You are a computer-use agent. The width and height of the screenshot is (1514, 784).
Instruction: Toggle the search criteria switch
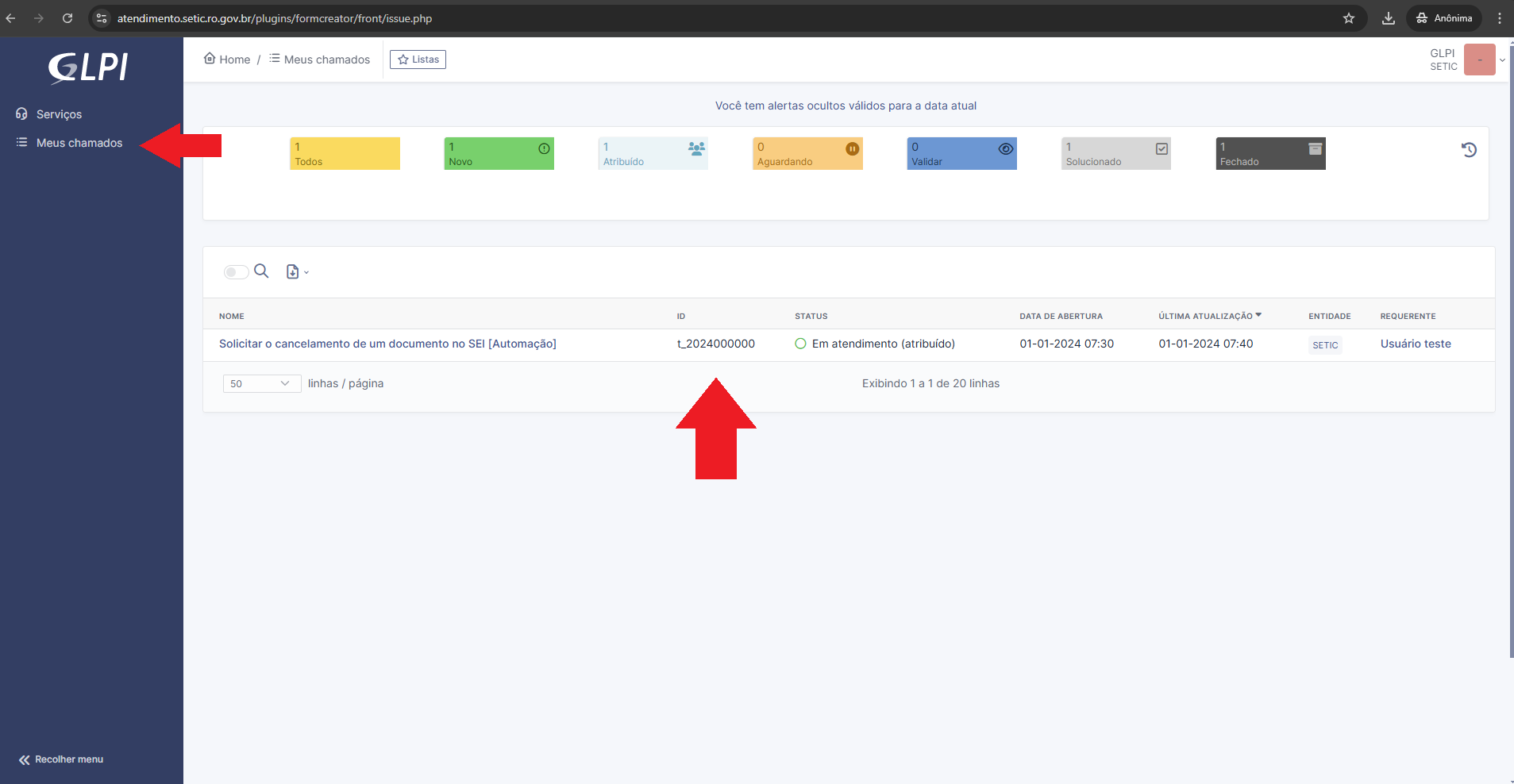236,272
